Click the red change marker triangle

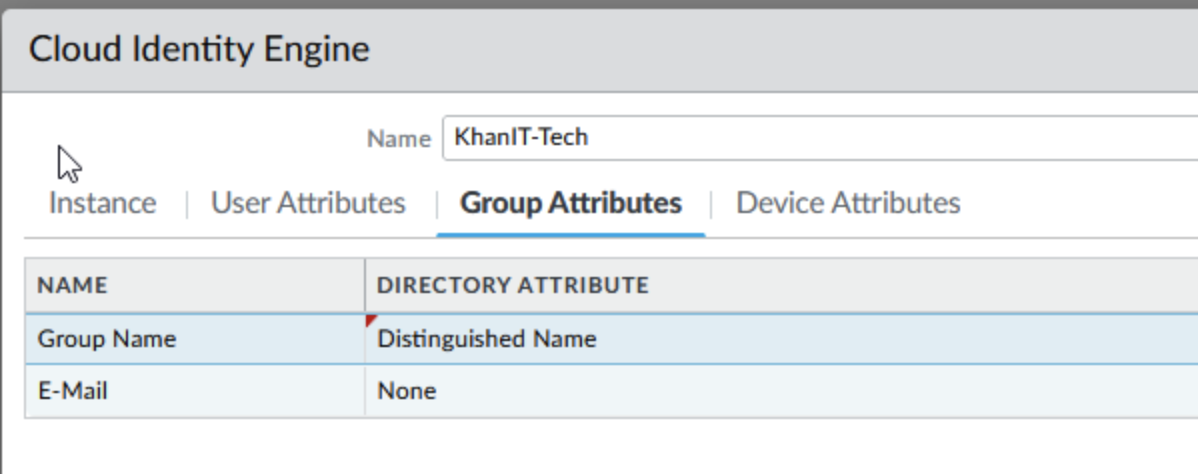(371, 320)
